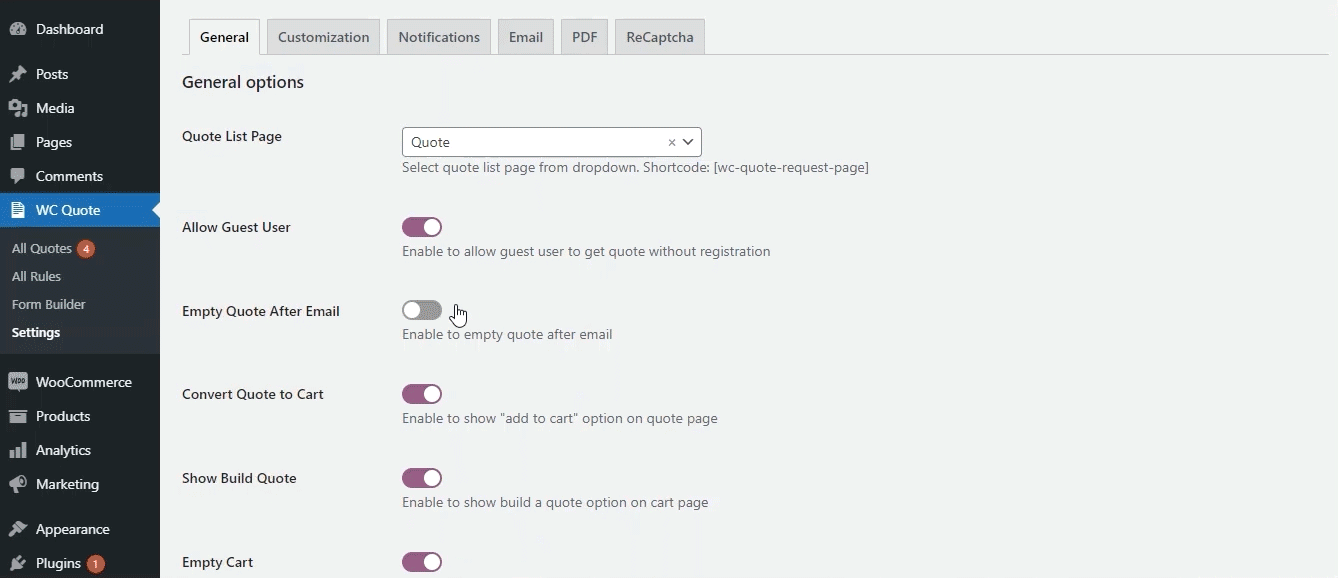Open the ReCaptcha tab
The height and width of the screenshot is (578, 1338).
pyautogui.click(x=660, y=37)
